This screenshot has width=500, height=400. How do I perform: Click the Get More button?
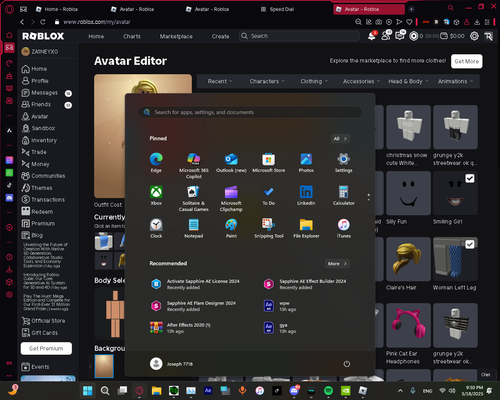(x=466, y=61)
